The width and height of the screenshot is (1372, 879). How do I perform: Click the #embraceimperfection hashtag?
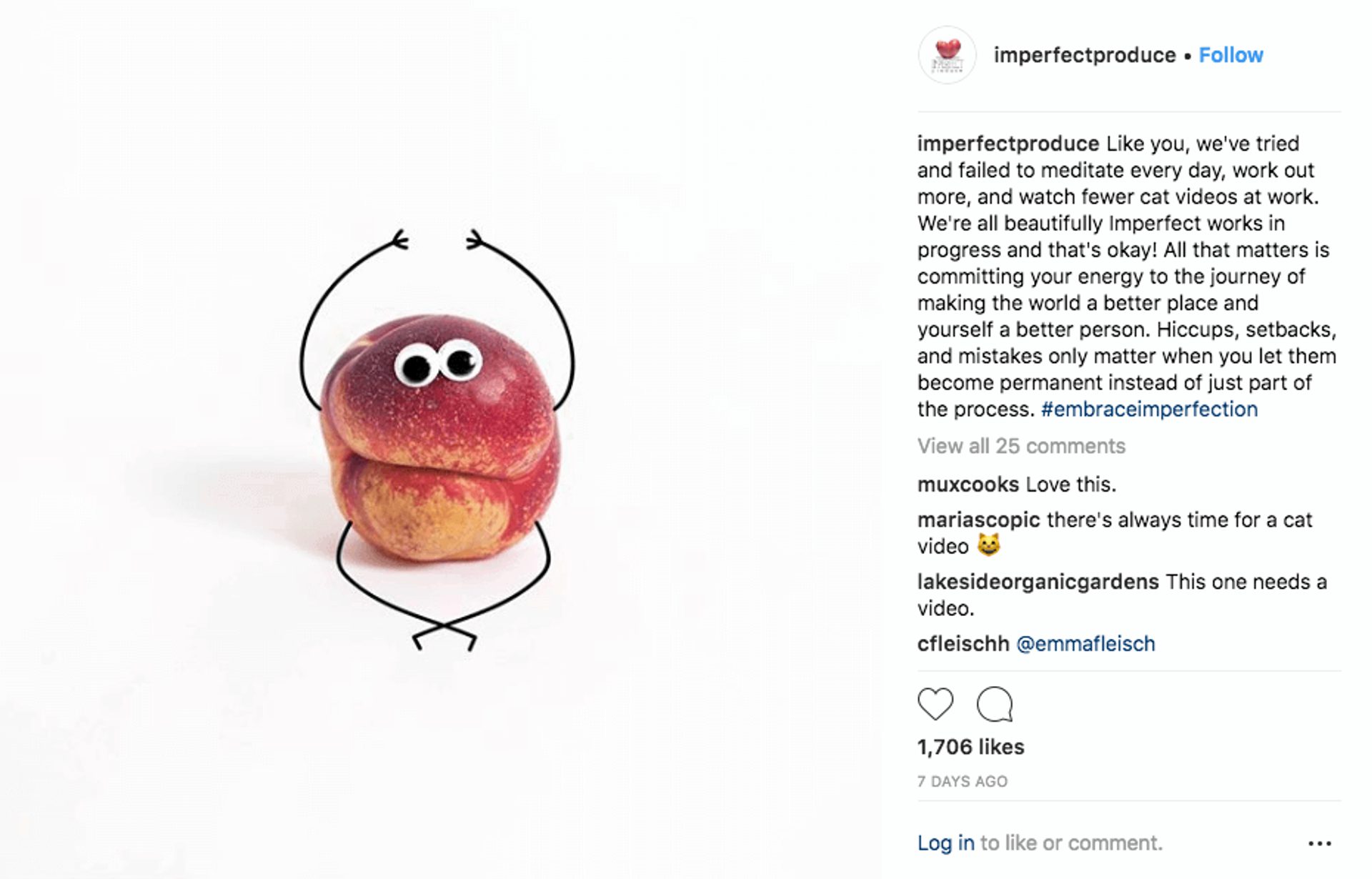click(1149, 409)
